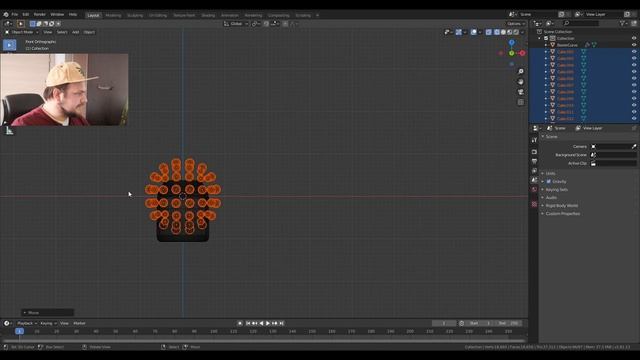Select the Select Box tool in the left toolbar
This screenshot has width=640, height=360.
coord(9,45)
